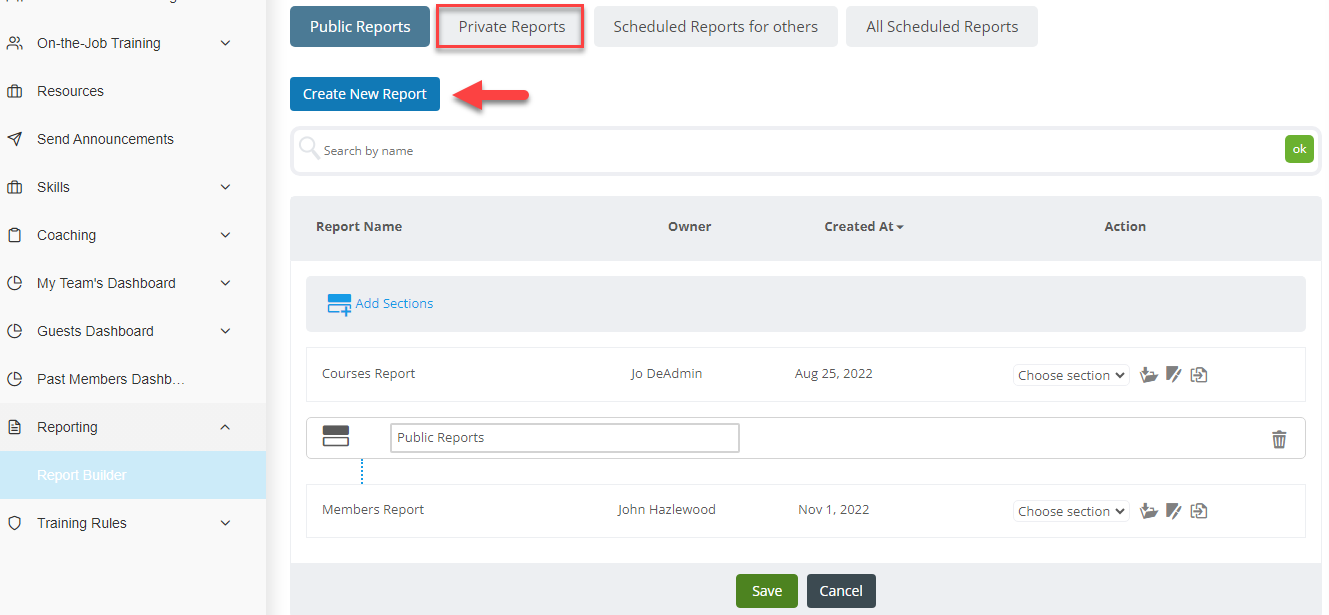Toggle the Created At sort order
Screen dimensions: 1329x615
[x=864, y=226]
